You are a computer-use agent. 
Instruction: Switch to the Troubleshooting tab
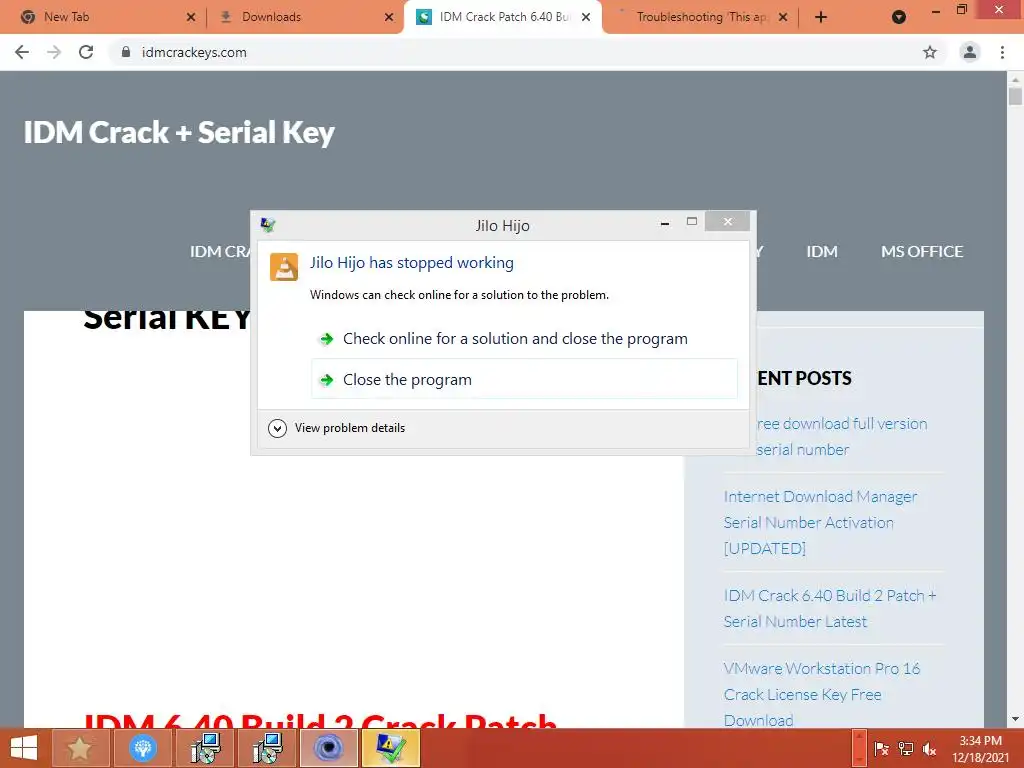pos(701,17)
